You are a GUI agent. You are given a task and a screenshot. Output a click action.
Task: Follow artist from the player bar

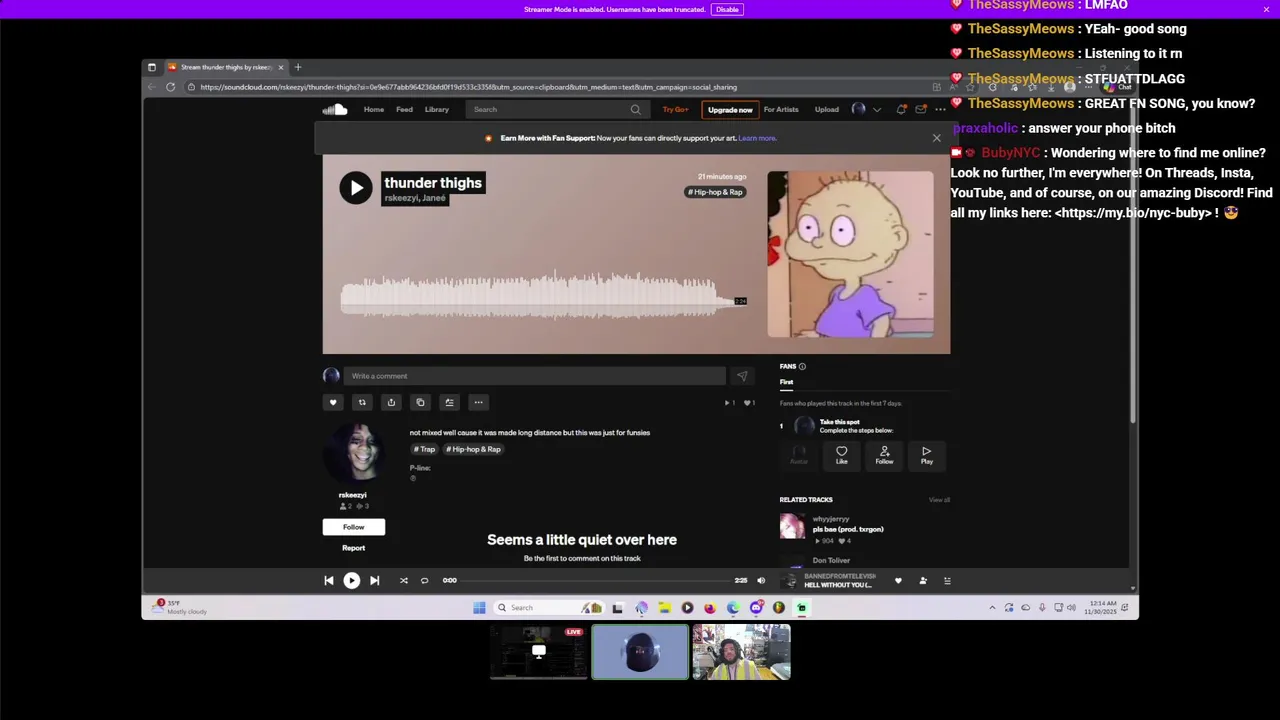(923, 580)
